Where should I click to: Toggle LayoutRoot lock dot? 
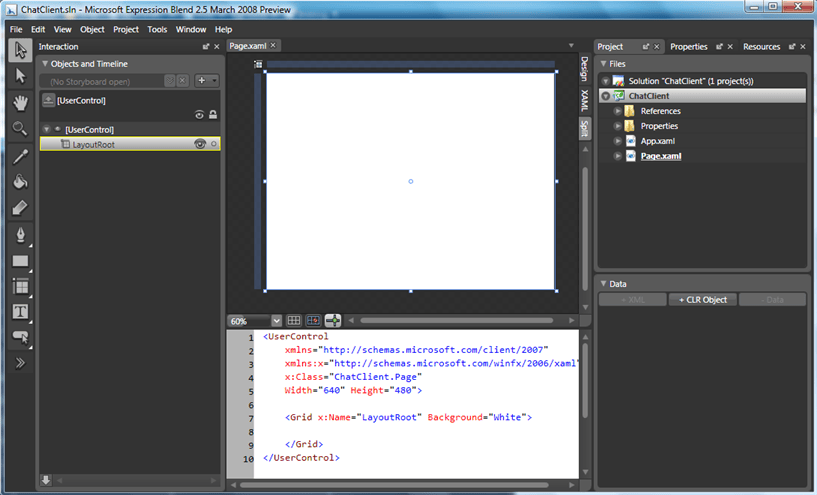[214, 144]
